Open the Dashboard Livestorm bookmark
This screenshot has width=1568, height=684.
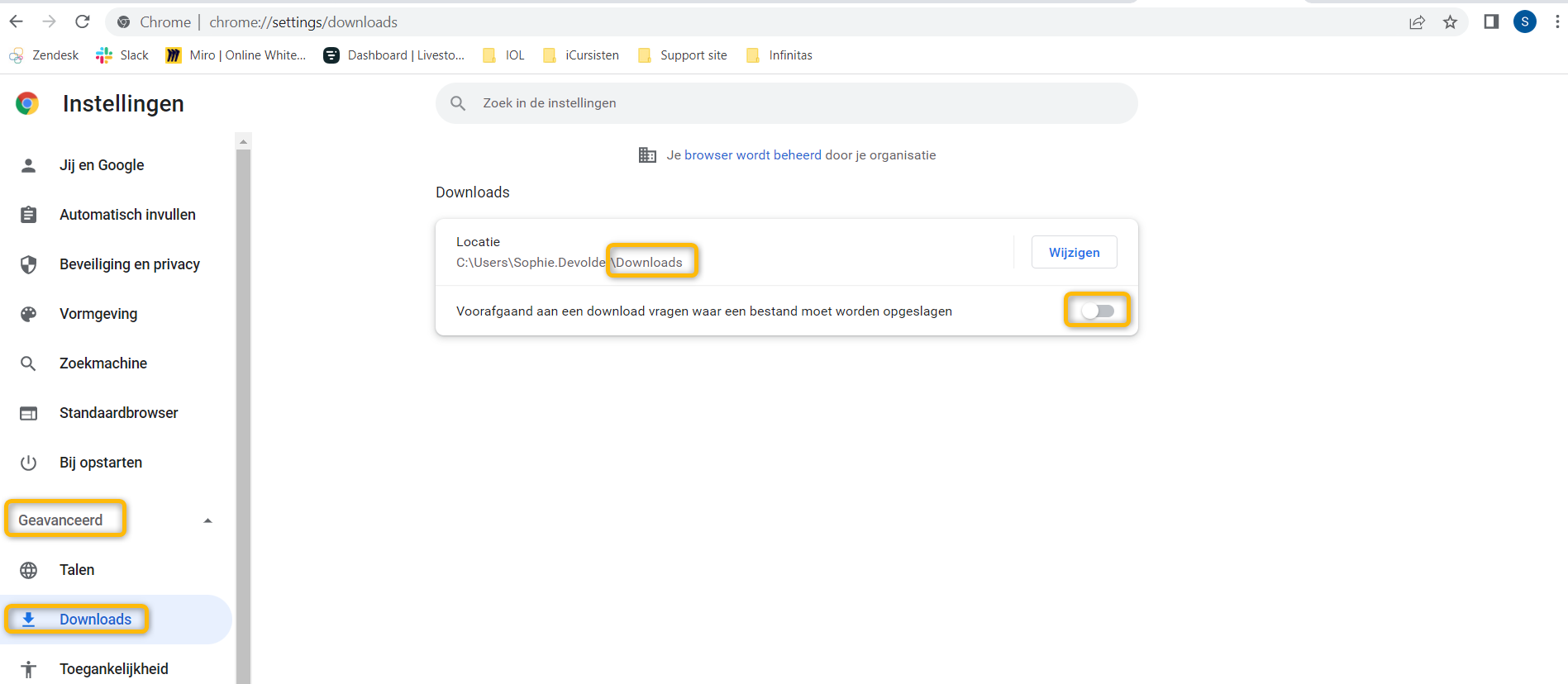click(394, 55)
